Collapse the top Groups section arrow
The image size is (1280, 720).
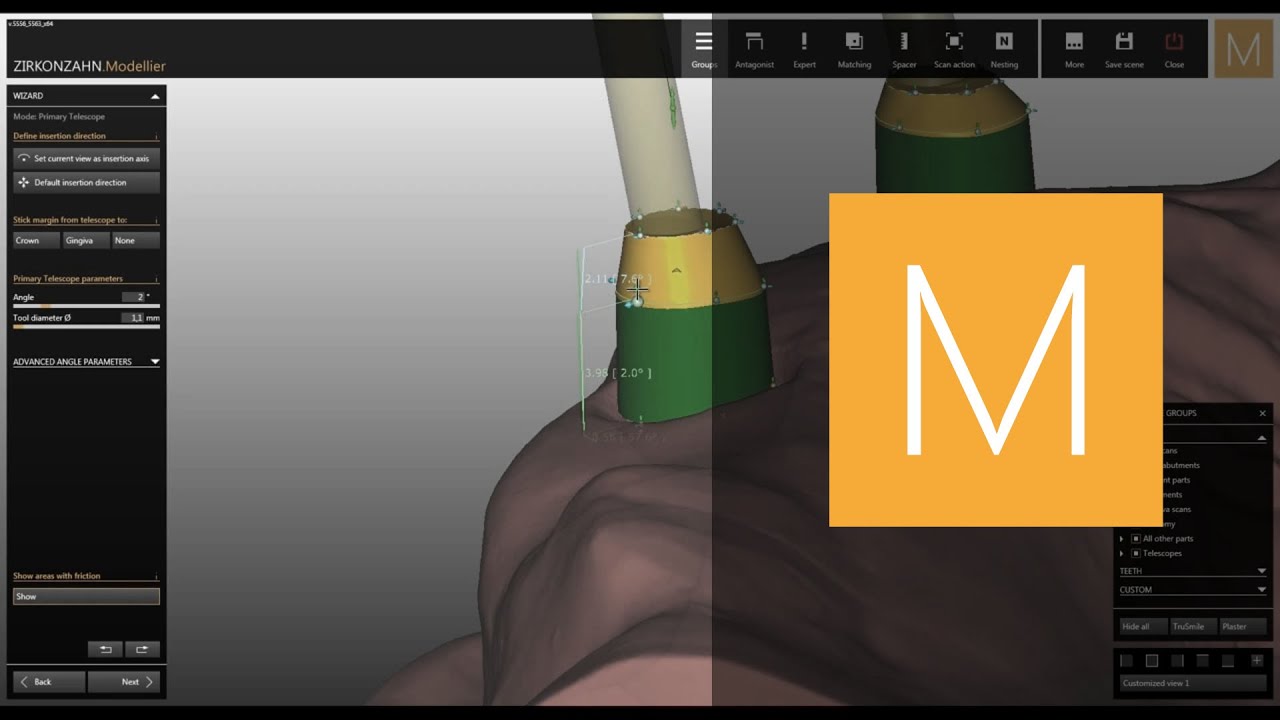pos(1262,437)
